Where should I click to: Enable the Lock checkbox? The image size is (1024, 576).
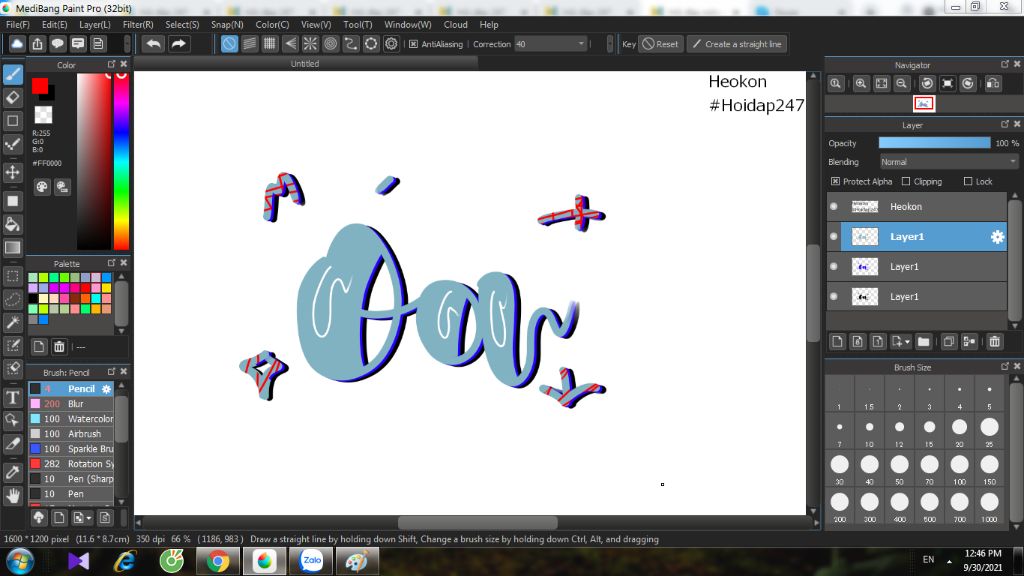968,182
